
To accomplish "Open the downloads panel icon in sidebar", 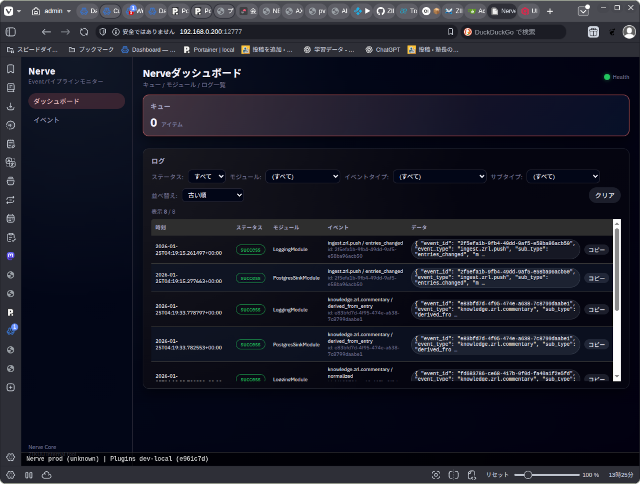I will 10,105.
